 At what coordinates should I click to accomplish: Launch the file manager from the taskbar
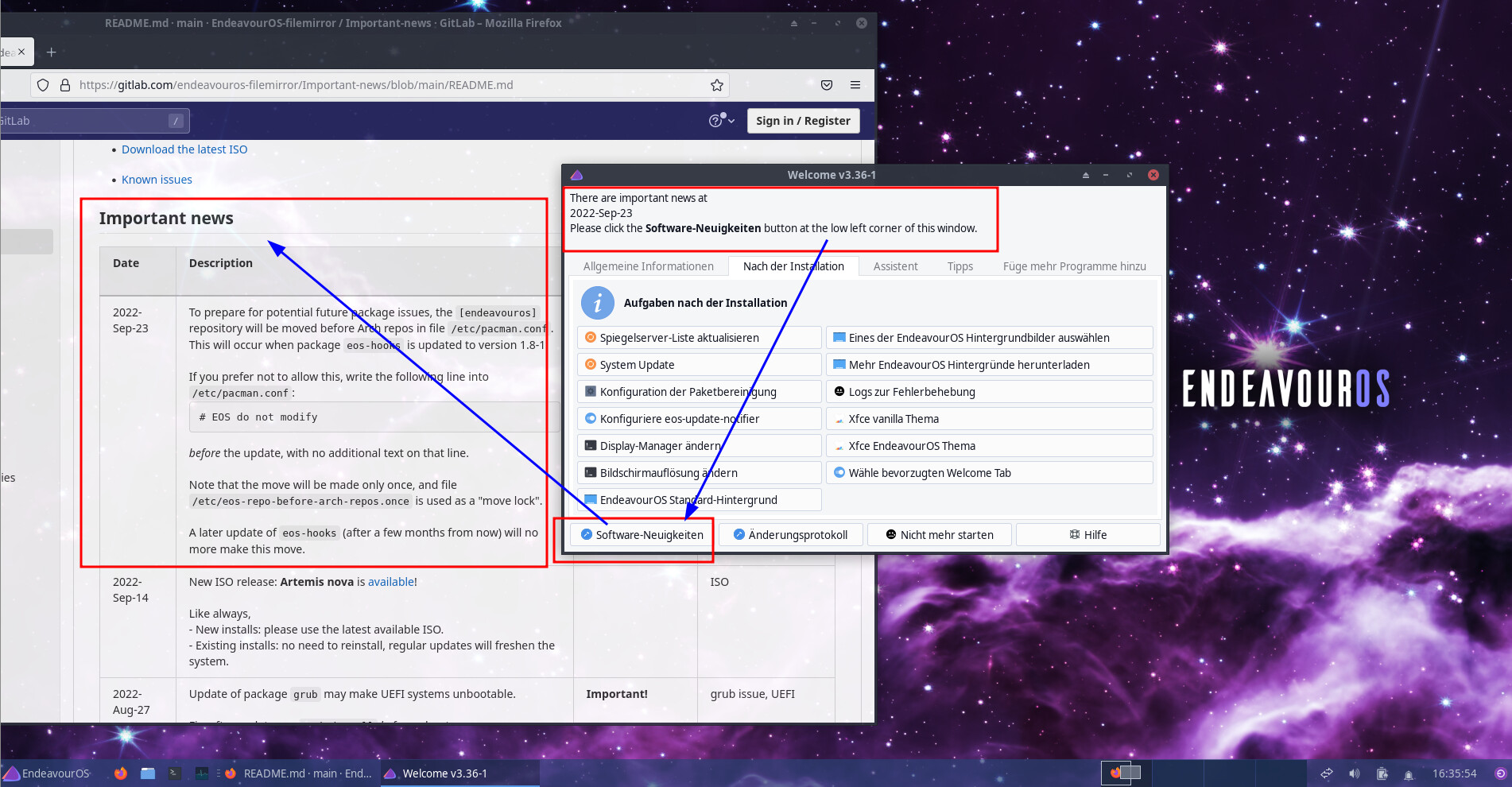tap(148, 773)
